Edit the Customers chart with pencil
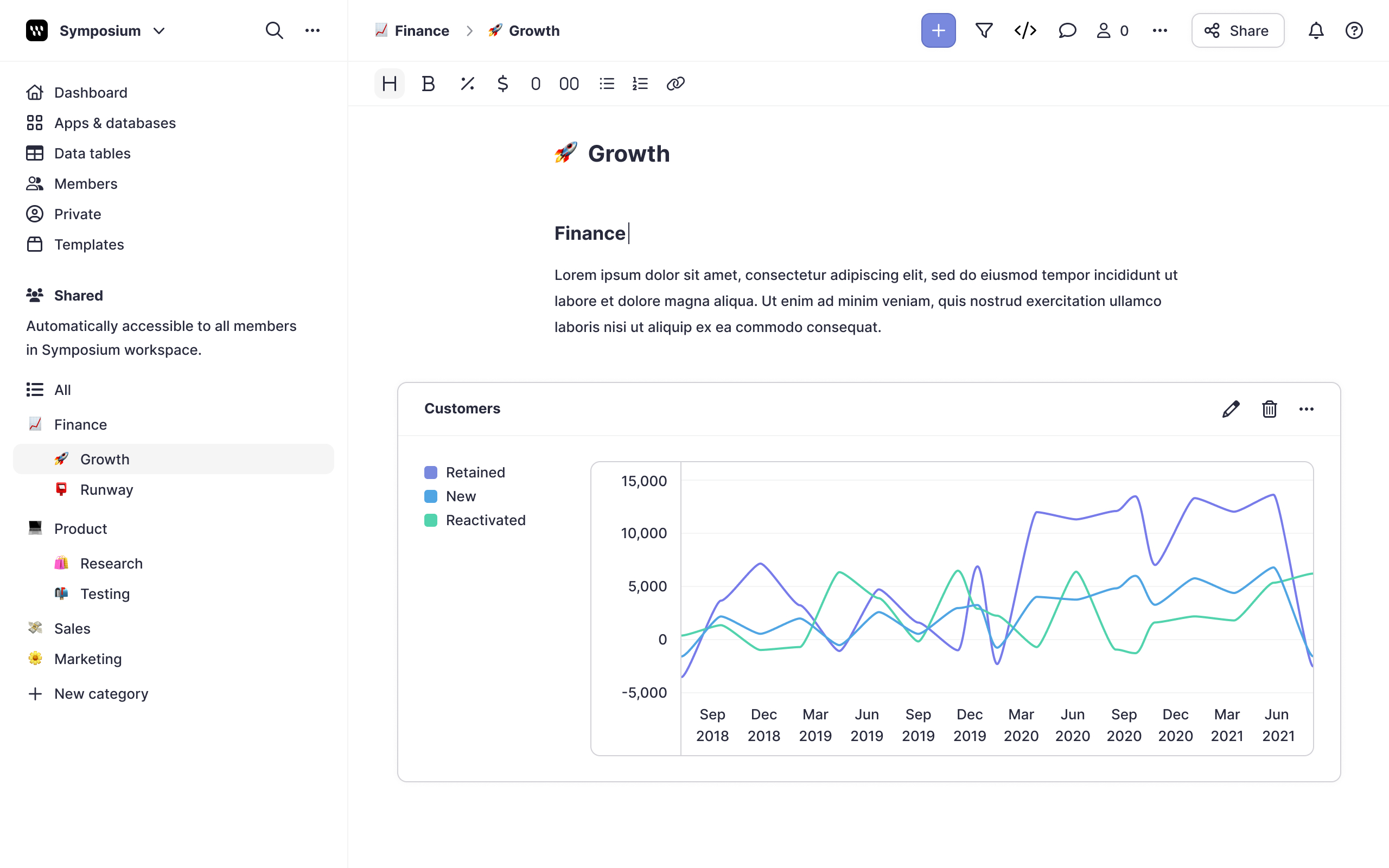The width and height of the screenshot is (1389, 868). [1231, 409]
